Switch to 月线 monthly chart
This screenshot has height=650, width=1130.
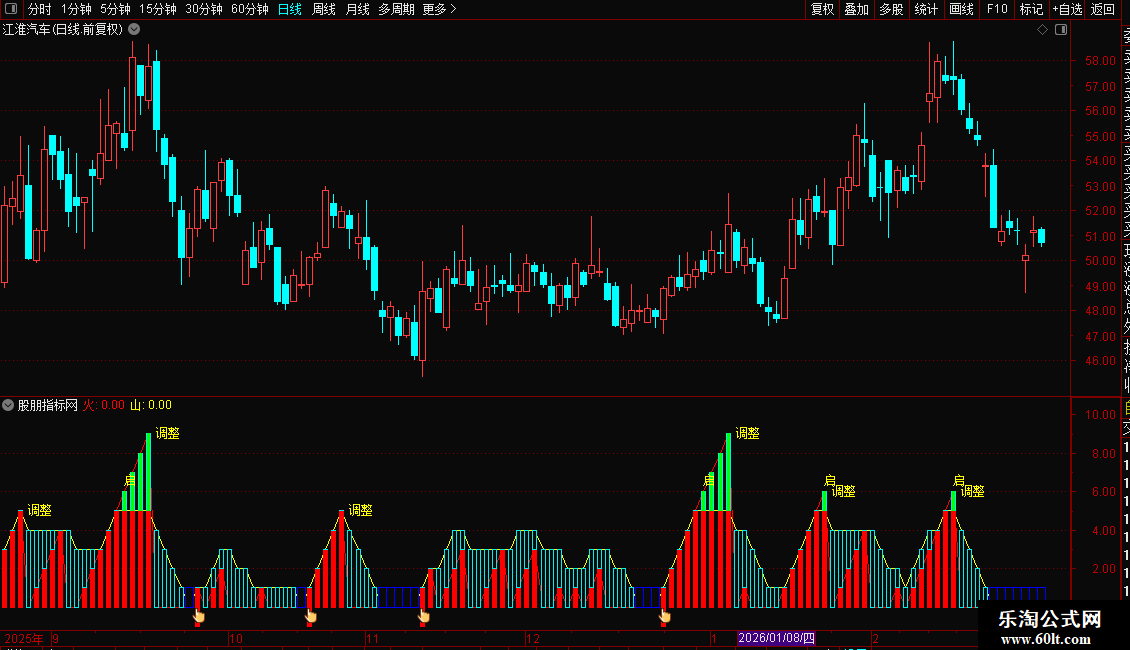point(357,9)
